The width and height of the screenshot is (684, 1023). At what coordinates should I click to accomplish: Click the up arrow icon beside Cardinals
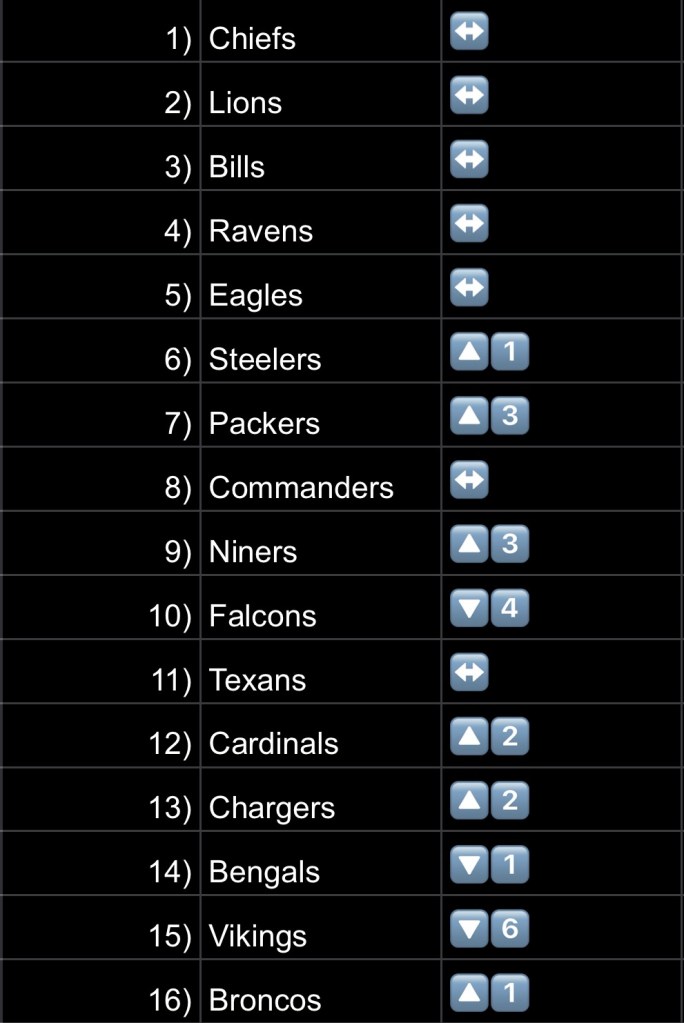469,737
